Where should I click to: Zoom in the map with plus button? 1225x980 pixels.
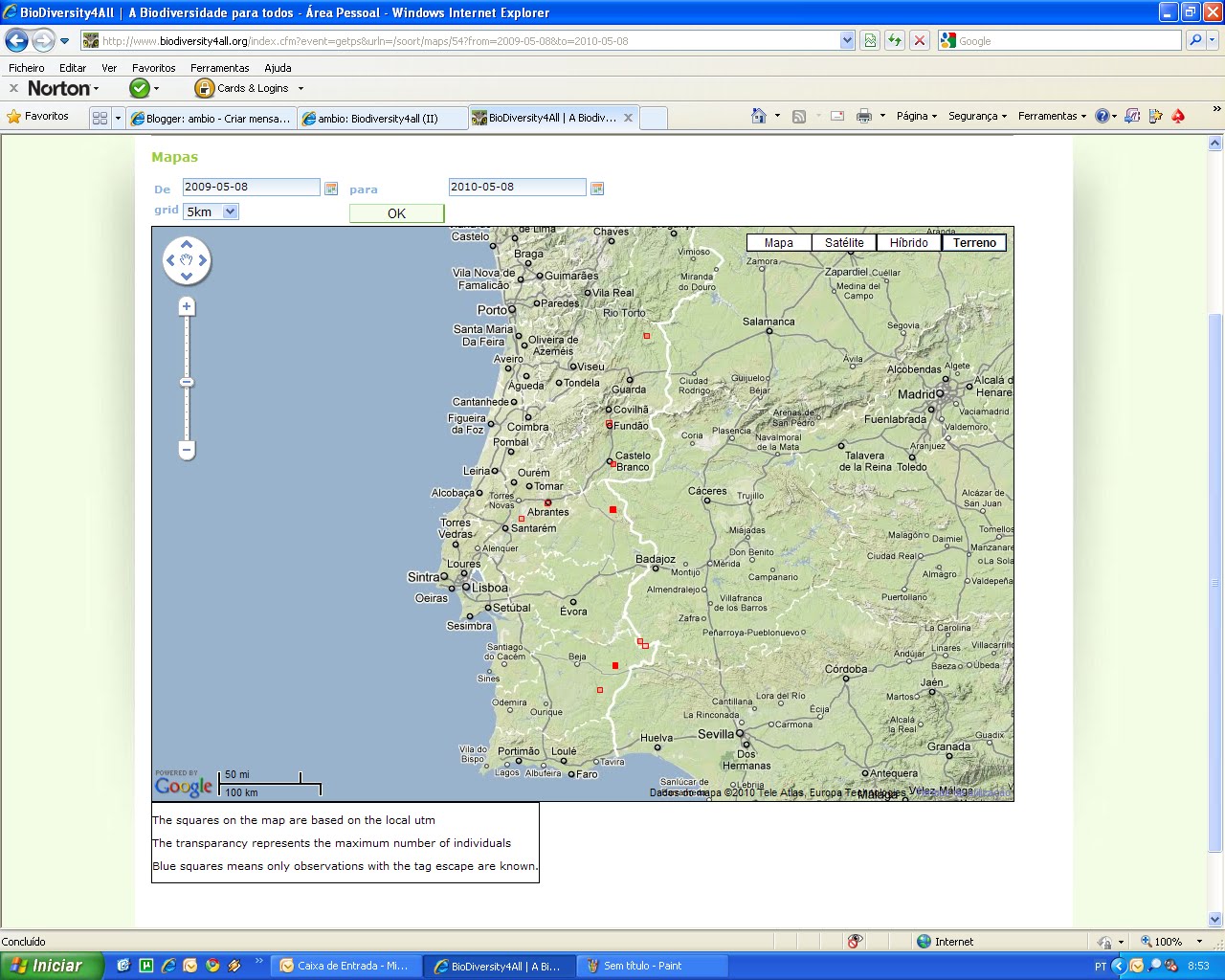(x=187, y=306)
